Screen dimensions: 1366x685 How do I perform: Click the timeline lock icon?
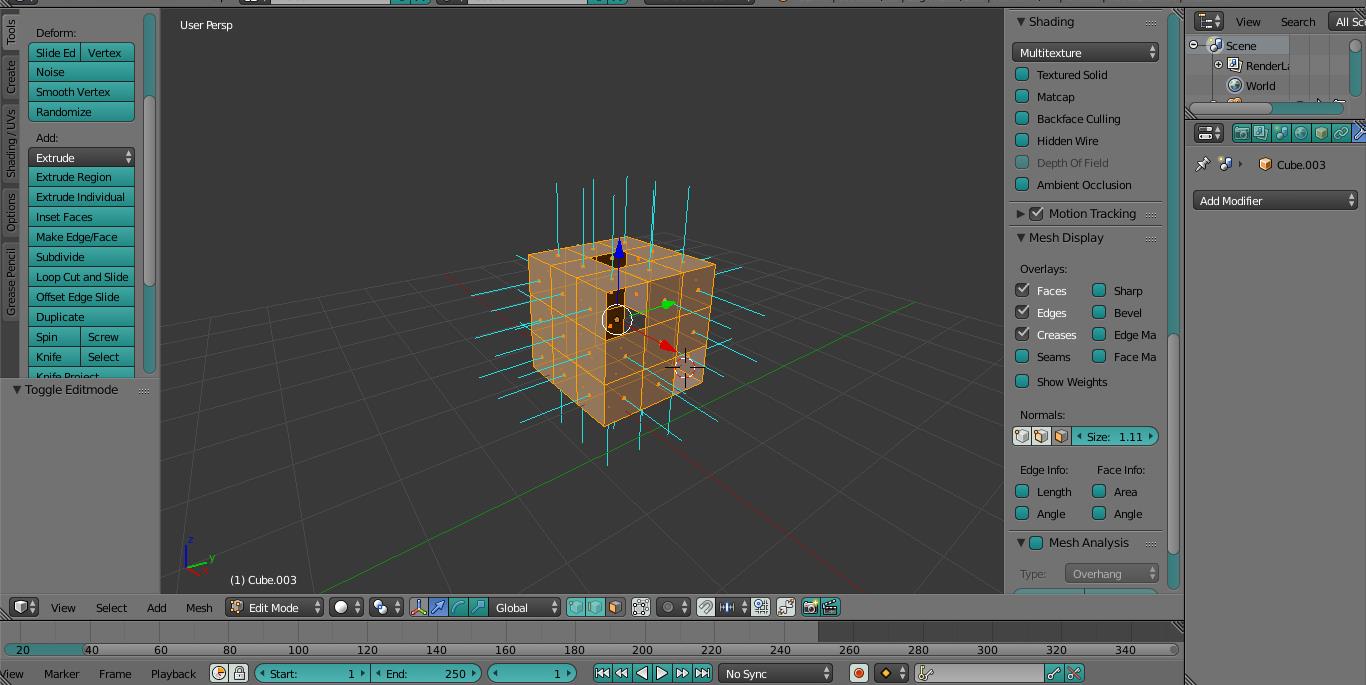point(239,674)
